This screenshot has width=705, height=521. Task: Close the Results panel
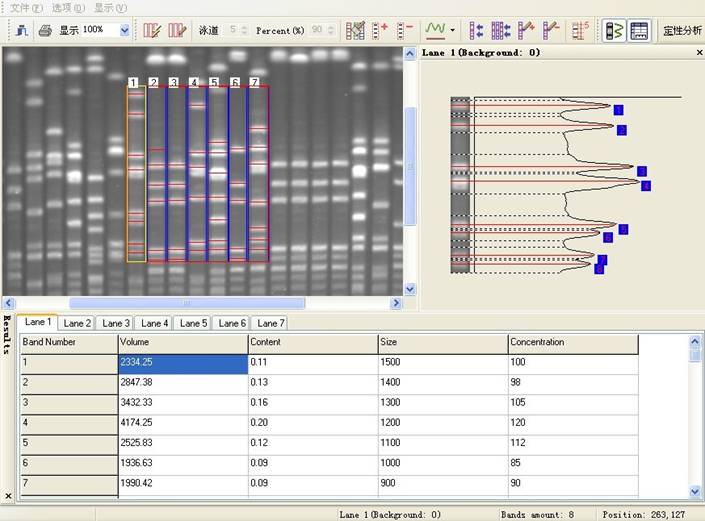click(8, 495)
